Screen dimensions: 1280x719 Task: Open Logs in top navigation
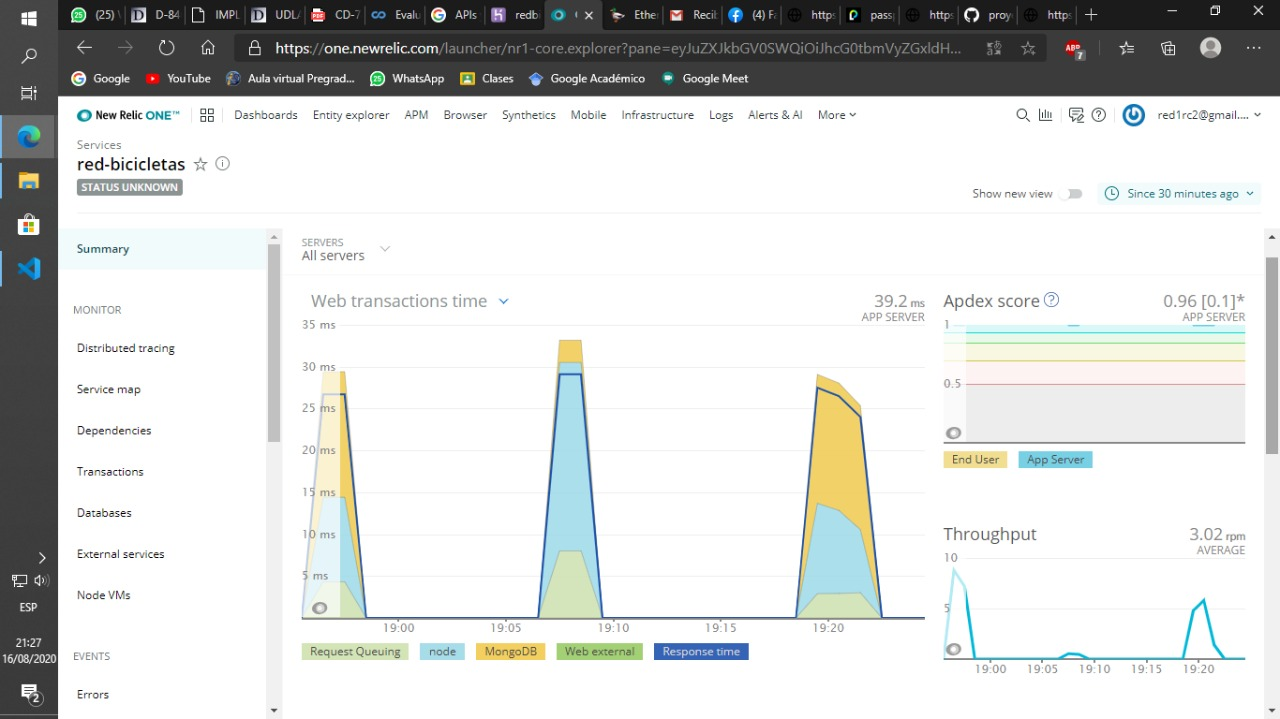point(721,115)
